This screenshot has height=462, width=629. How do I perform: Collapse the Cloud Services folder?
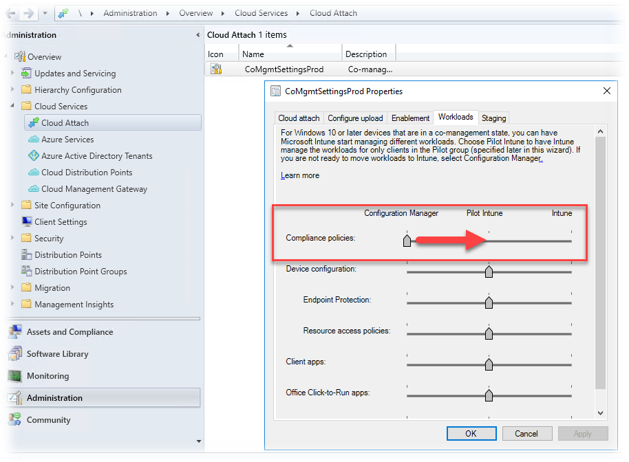coord(12,106)
